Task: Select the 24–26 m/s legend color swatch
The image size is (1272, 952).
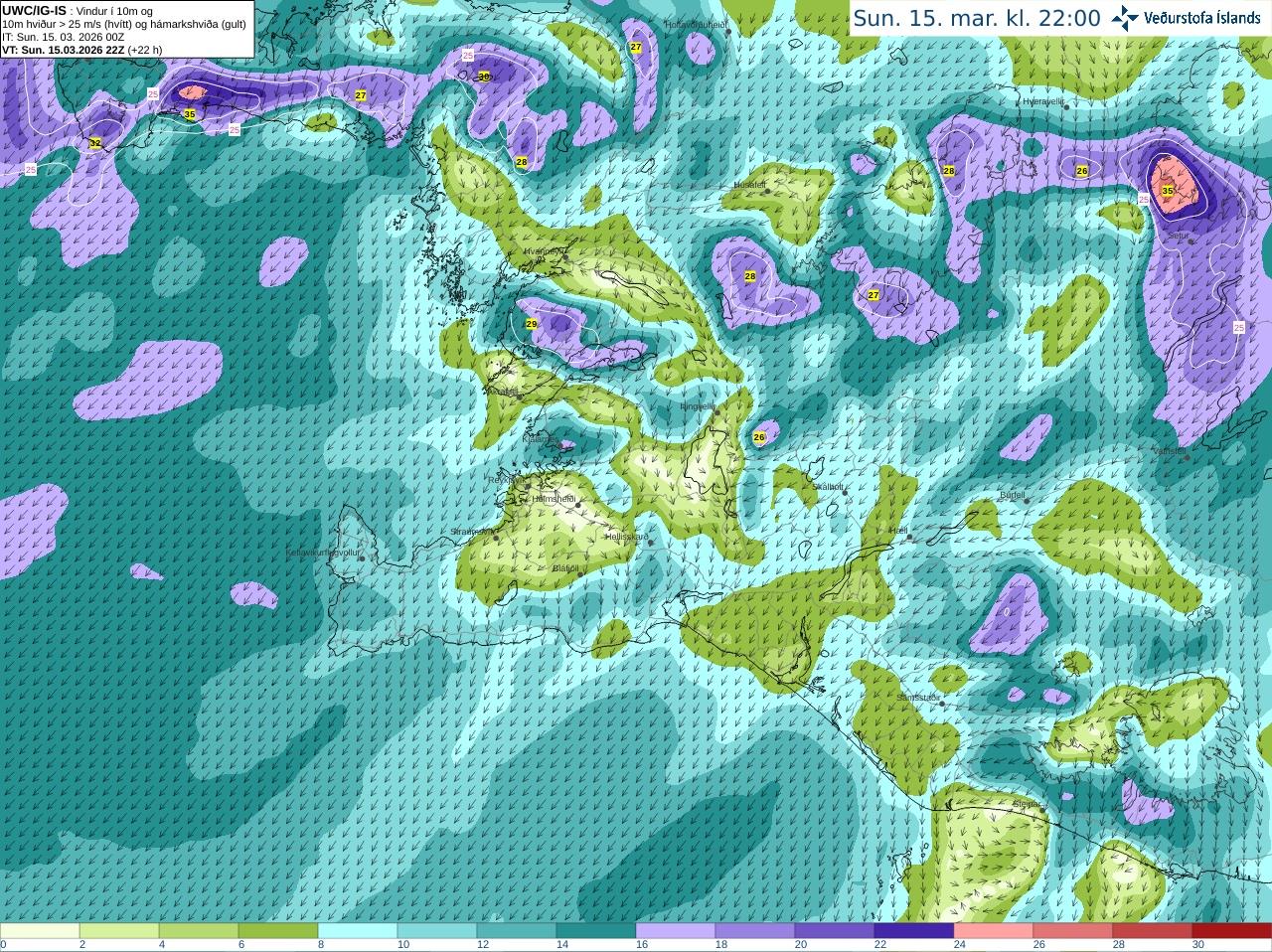Action: (994, 931)
